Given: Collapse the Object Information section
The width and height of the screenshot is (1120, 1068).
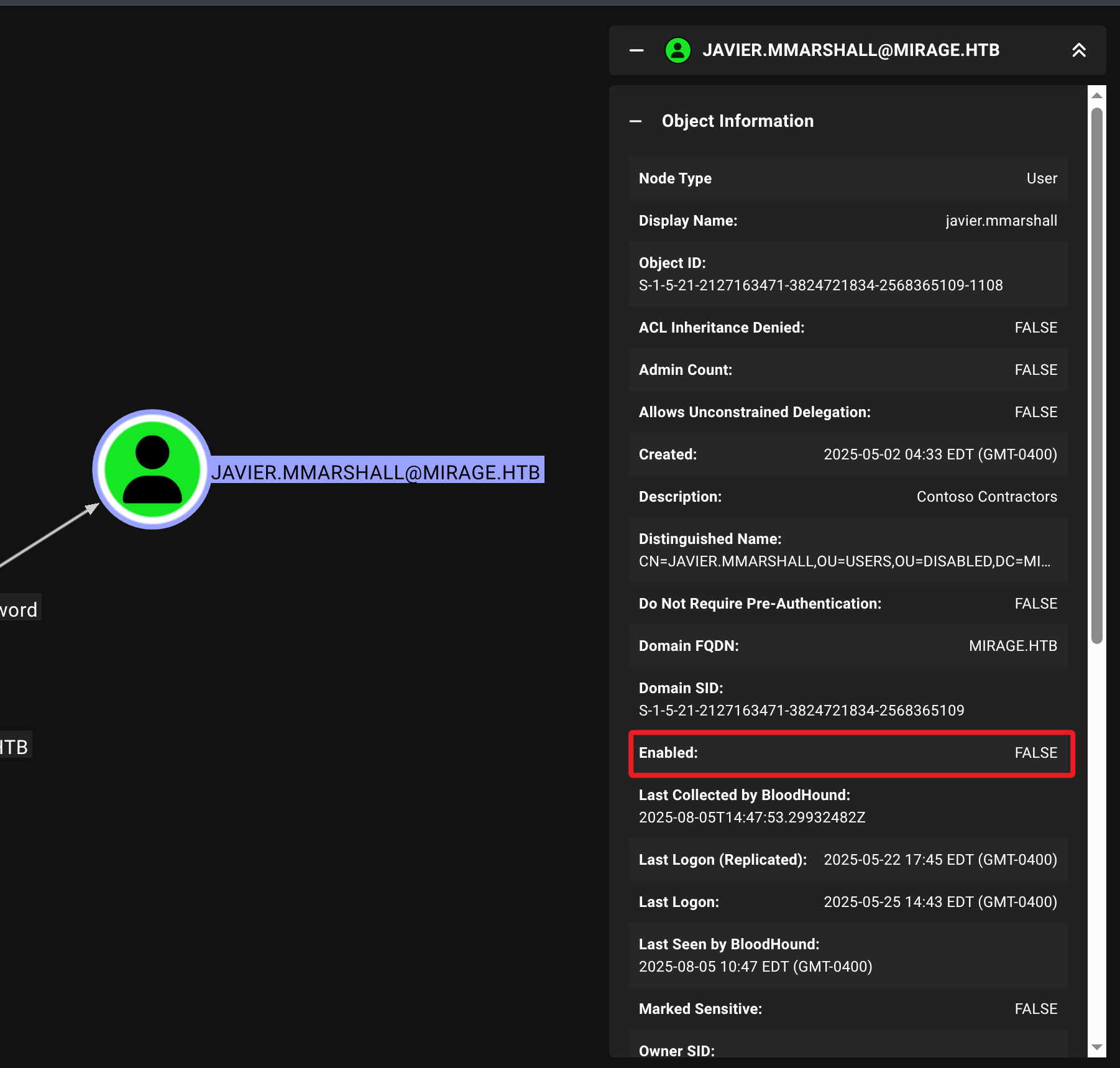Looking at the screenshot, I should tap(635, 121).
